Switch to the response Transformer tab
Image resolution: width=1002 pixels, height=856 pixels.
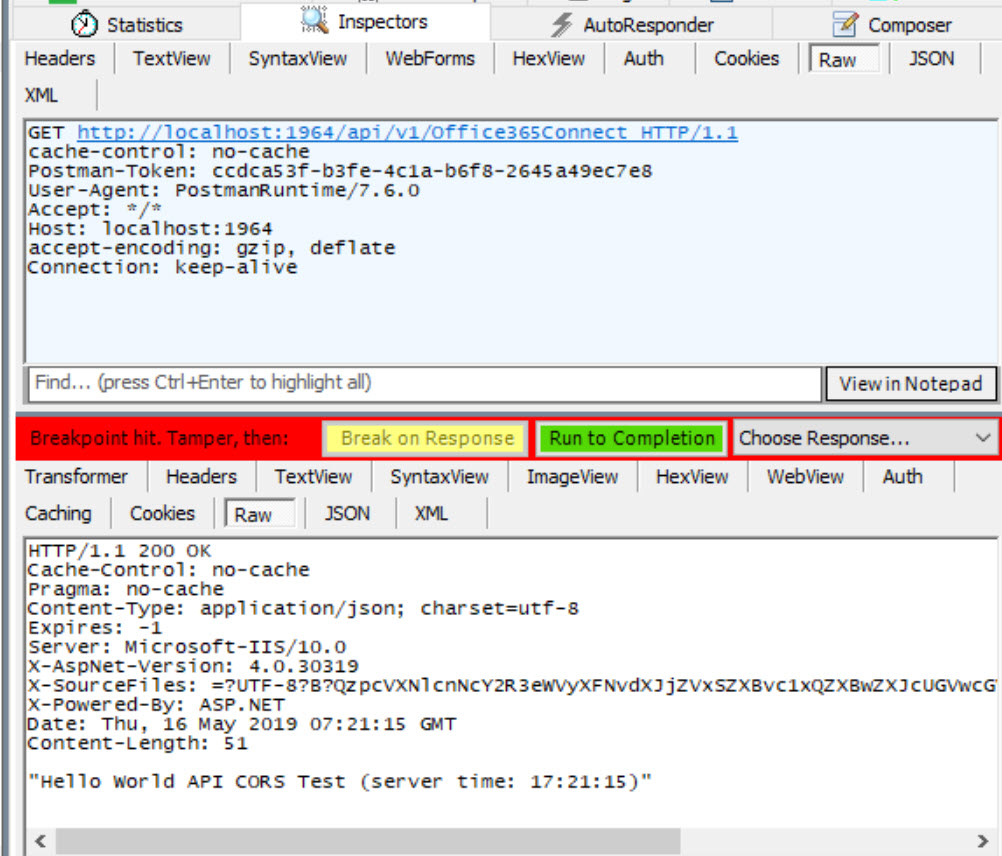point(76,477)
